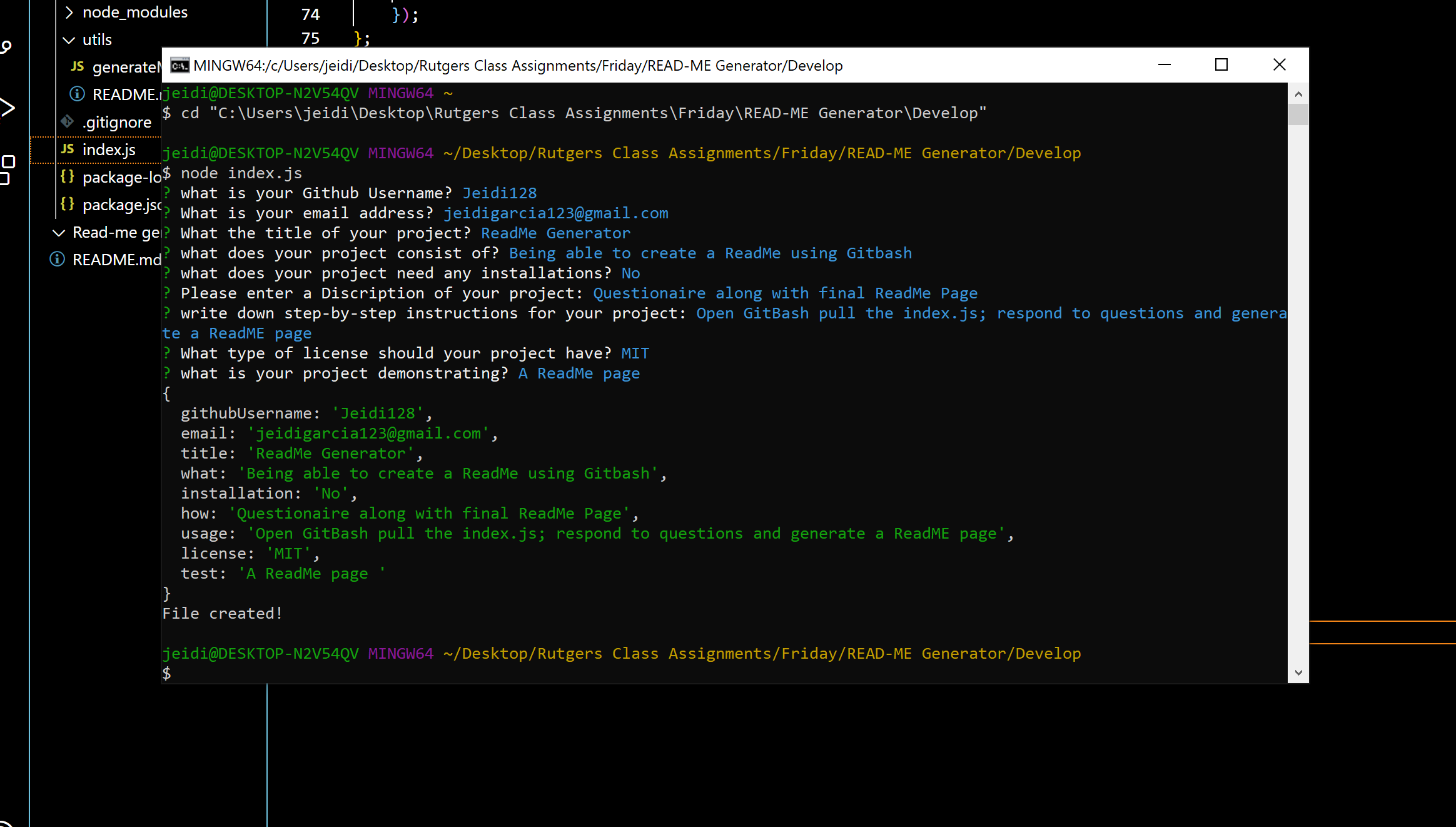
Task: Click the JS icon beside index.js
Action: point(67,150)
